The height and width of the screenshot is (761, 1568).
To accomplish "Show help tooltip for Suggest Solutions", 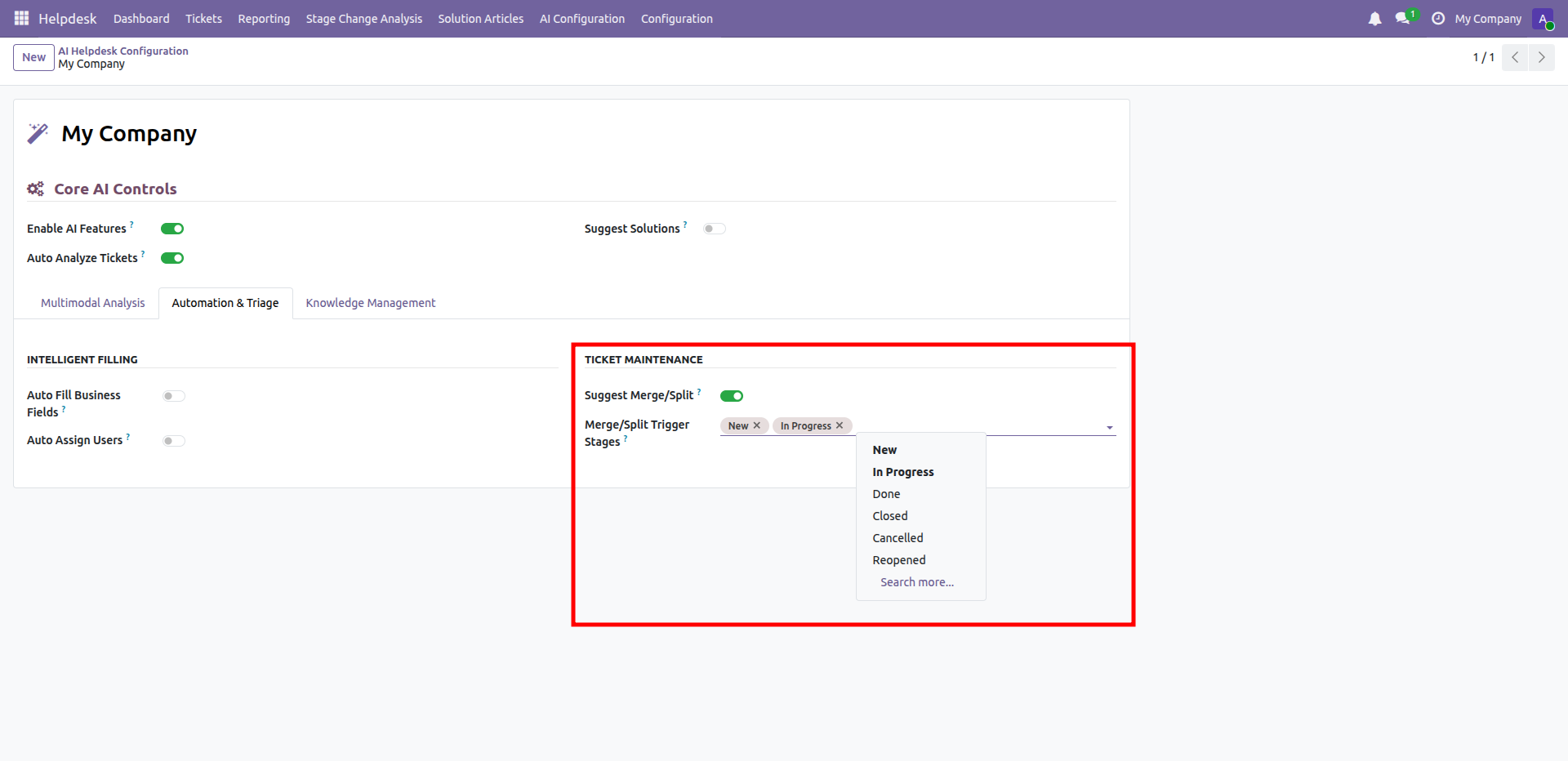I will 685,224.
